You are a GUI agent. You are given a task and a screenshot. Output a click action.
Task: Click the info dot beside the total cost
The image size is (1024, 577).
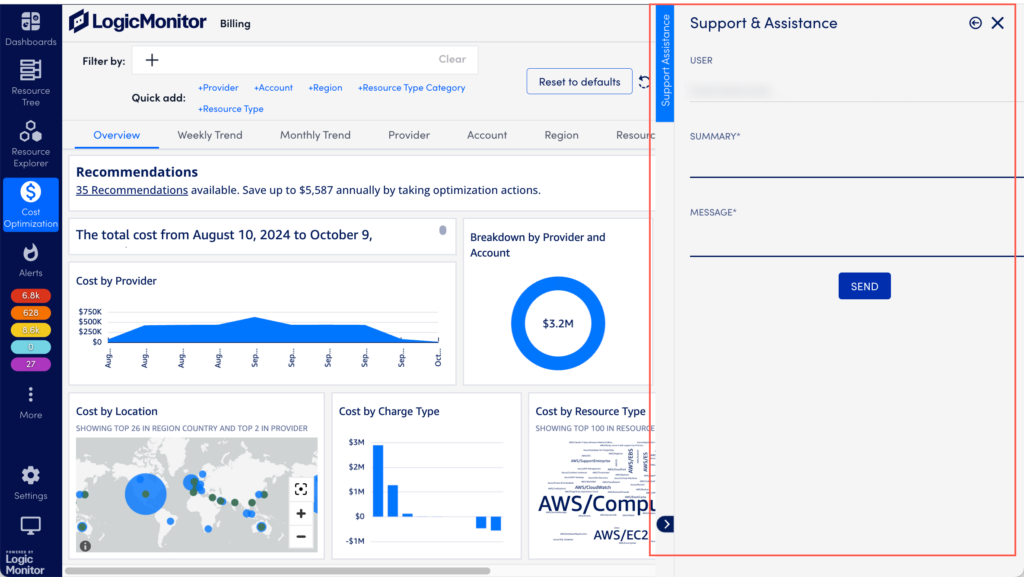(442, 229)
